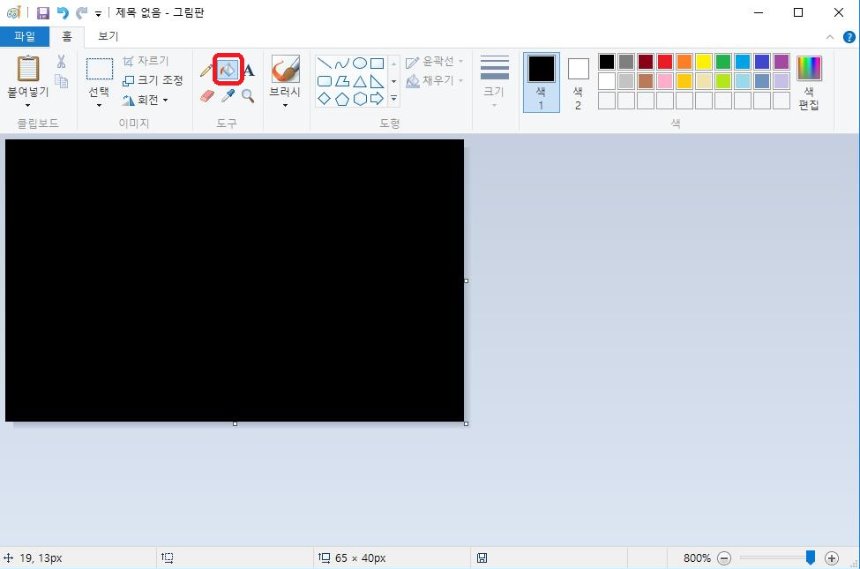
Task: Open the Customize Quick Access Toolbar arrow
Action: tap(98, 14)
